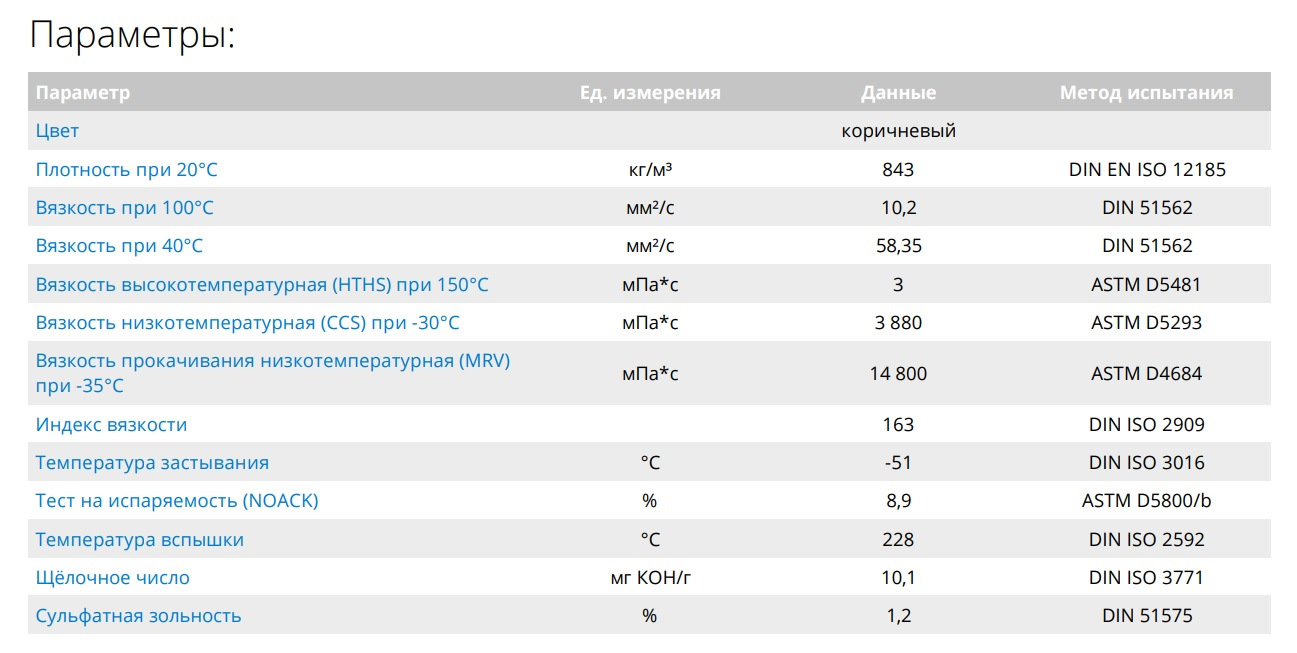Click the "ASTM D5800/b" test method cell

1146,501
